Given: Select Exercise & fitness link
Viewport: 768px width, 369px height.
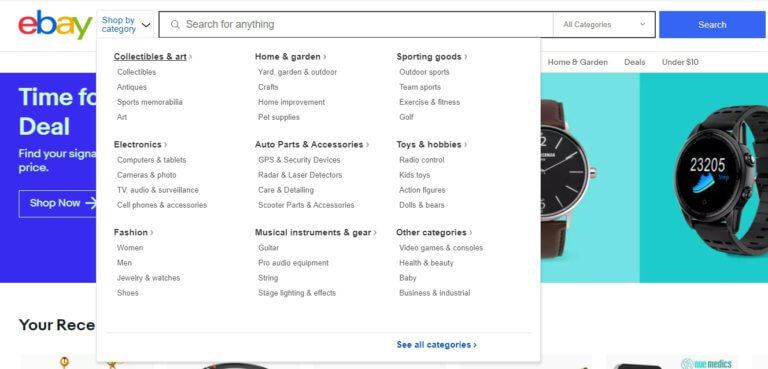Looking at the screenshot, I should pos(430,102).
